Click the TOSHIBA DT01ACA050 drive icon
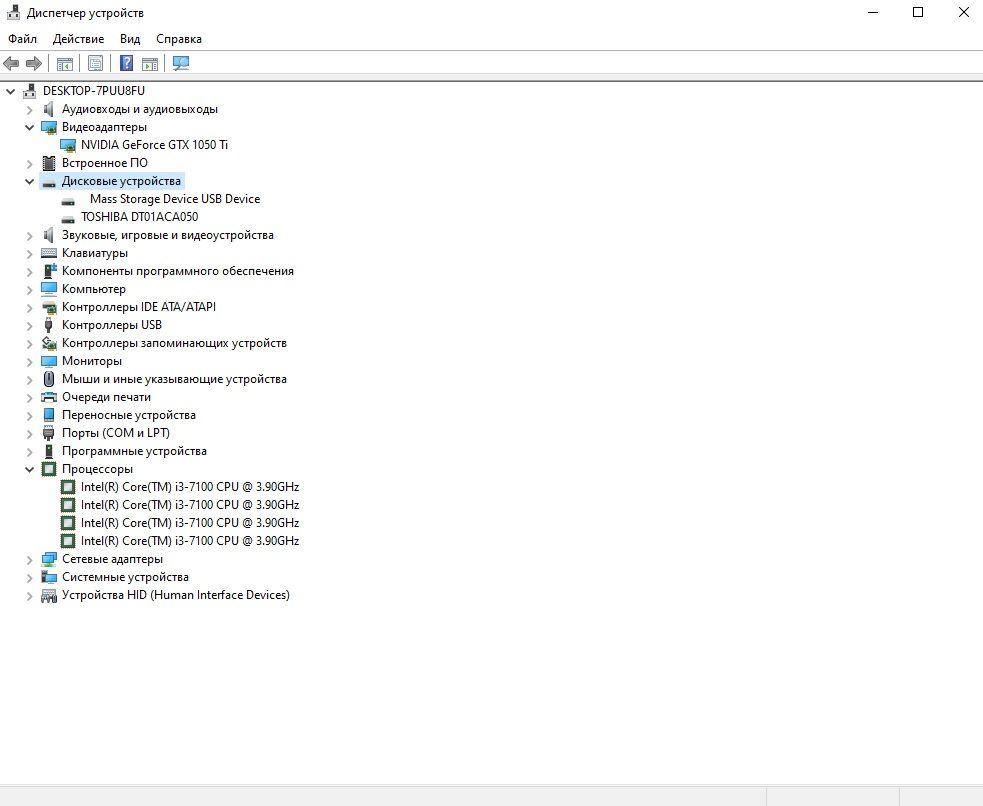Image resolution: width=983 pixels, height=806 pixels. pos(68,219)
